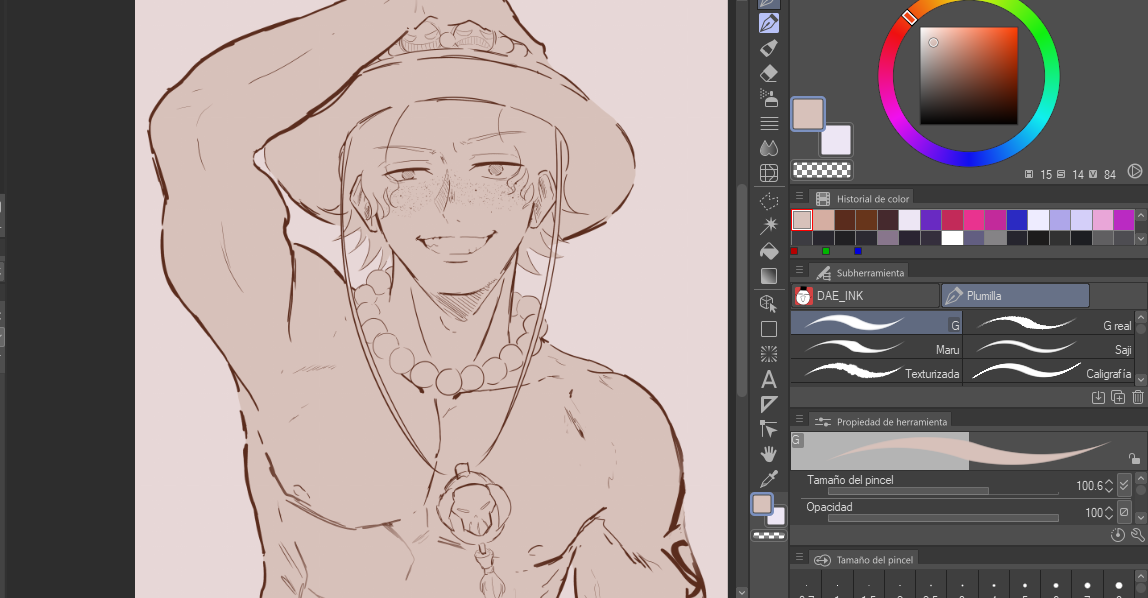Screen dimensions: 1148x598
Task: Open the Historial de color panel menu
Action: pos(800,196)
